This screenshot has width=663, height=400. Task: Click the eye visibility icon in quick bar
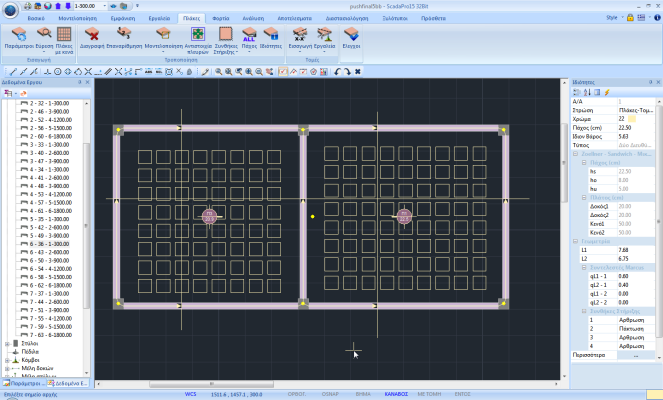click(x=113, y=6)
